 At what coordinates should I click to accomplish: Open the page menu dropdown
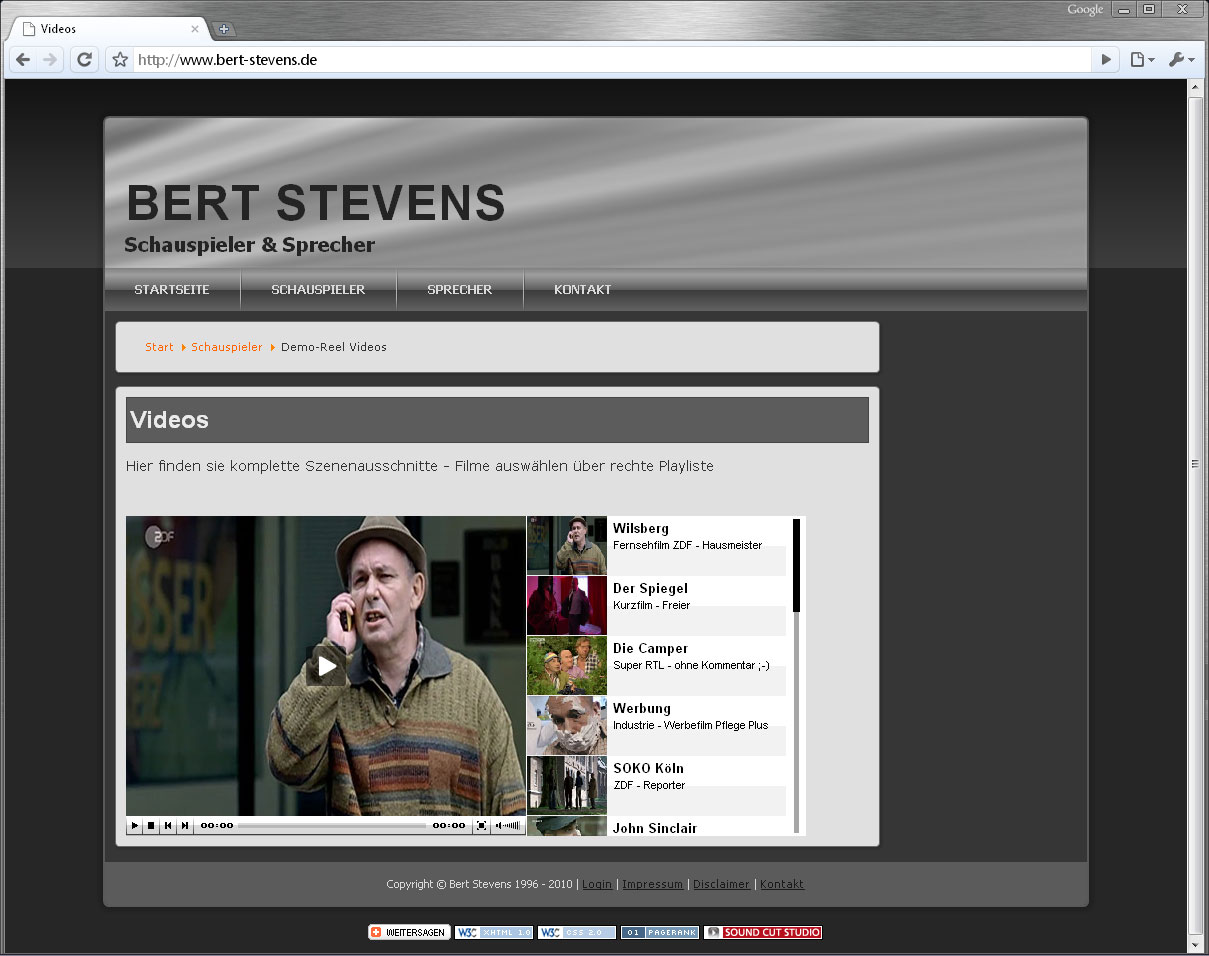1141,60
